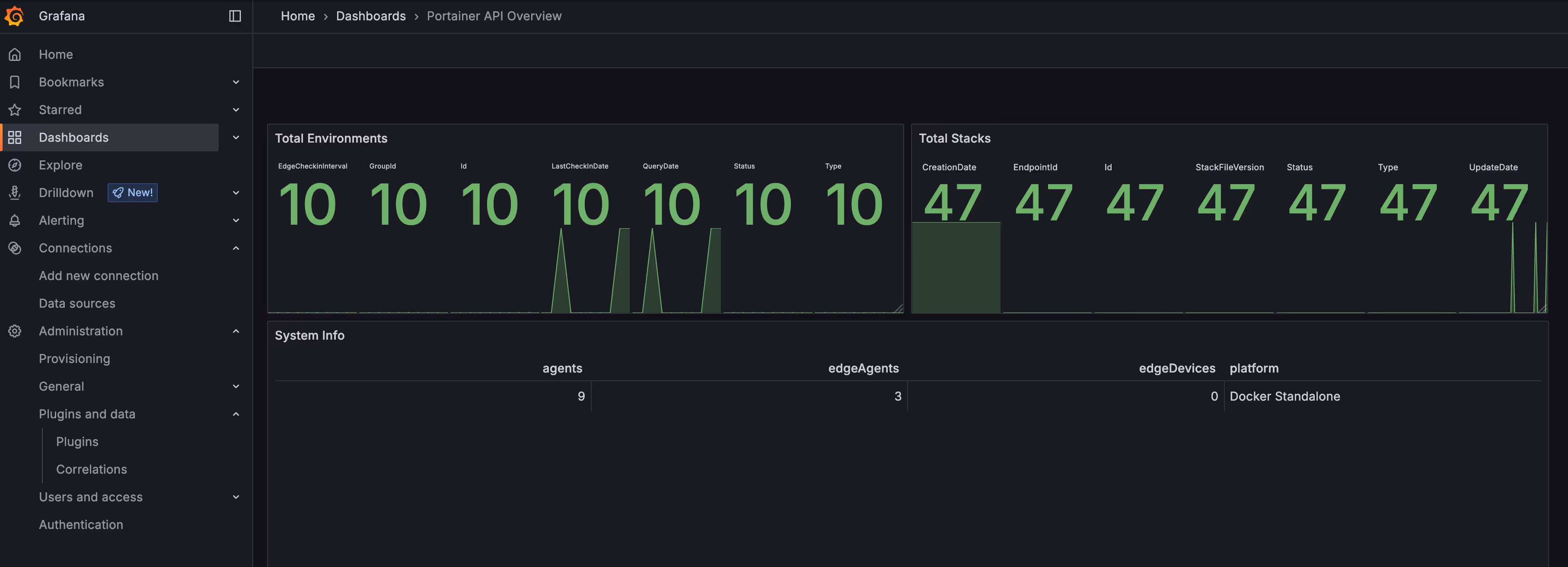Expand the Users and access chevron

coord(236,497)
